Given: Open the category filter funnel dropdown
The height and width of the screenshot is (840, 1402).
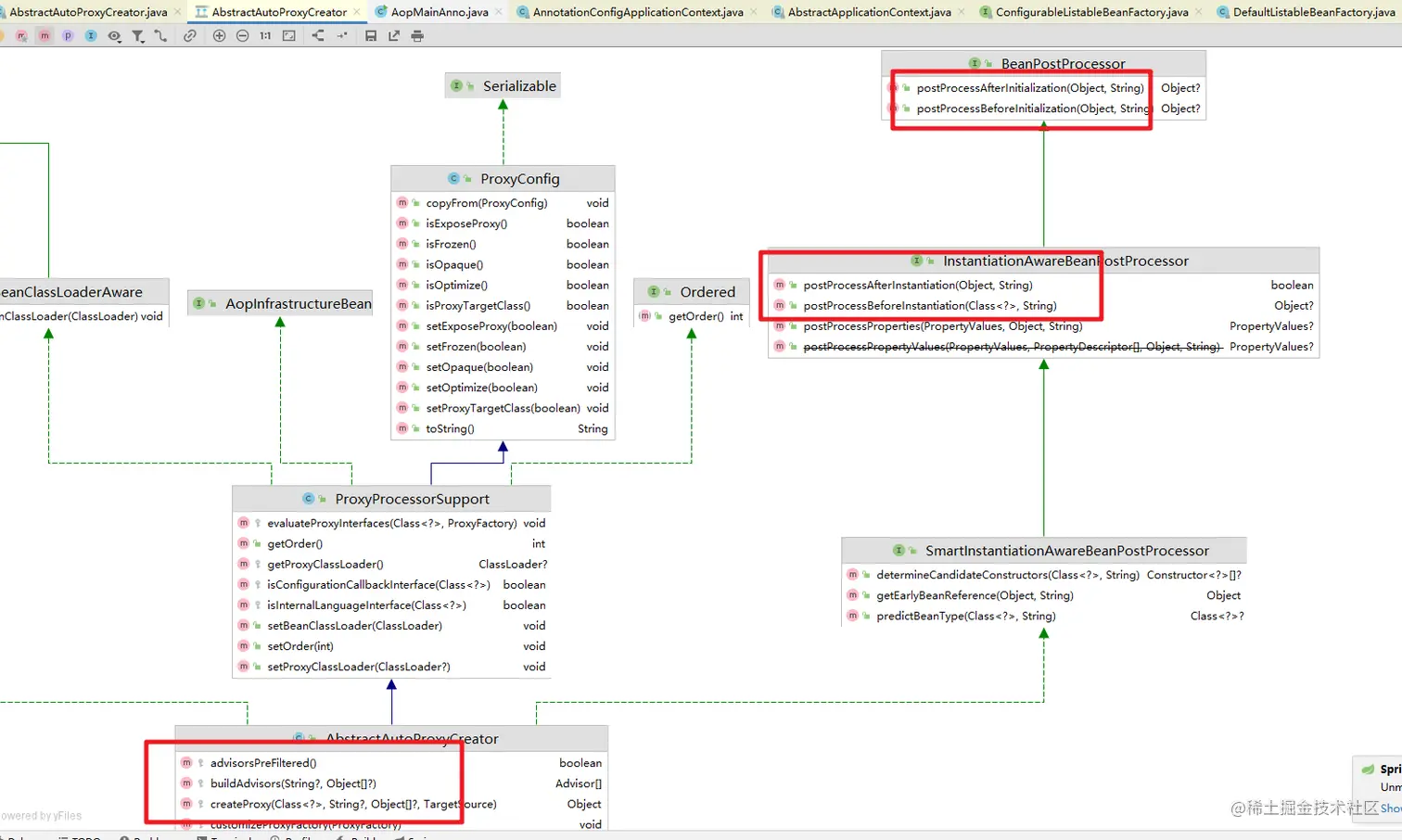Looking at the screenshot, I should pos(137,36).
